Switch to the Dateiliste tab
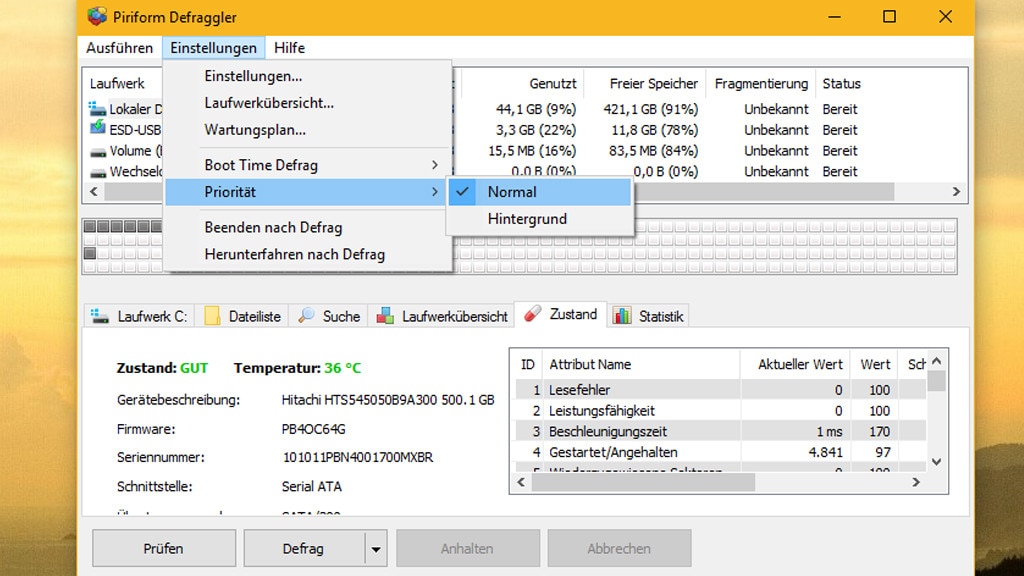 (242, 316)
